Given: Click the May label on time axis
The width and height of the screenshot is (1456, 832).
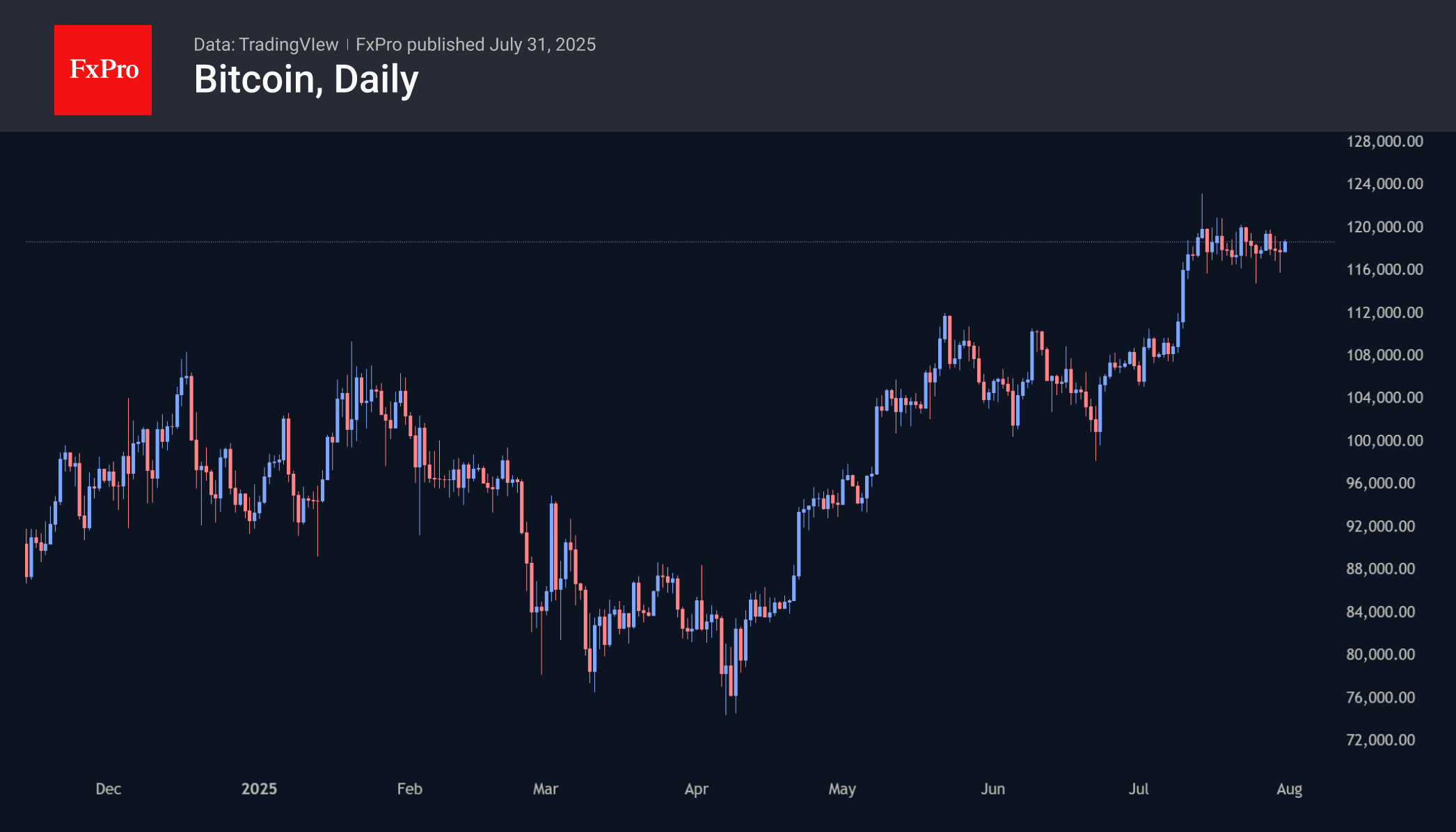Looking at the screenshot, I should (x=842, y=789).
